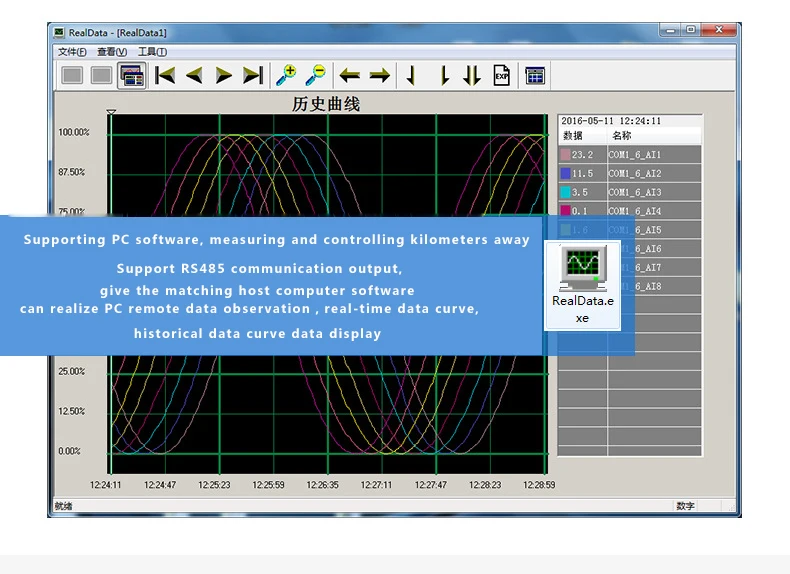Screen dimensions: 790x574
Task: Step back with the left triangle icon
Action: 194,76
